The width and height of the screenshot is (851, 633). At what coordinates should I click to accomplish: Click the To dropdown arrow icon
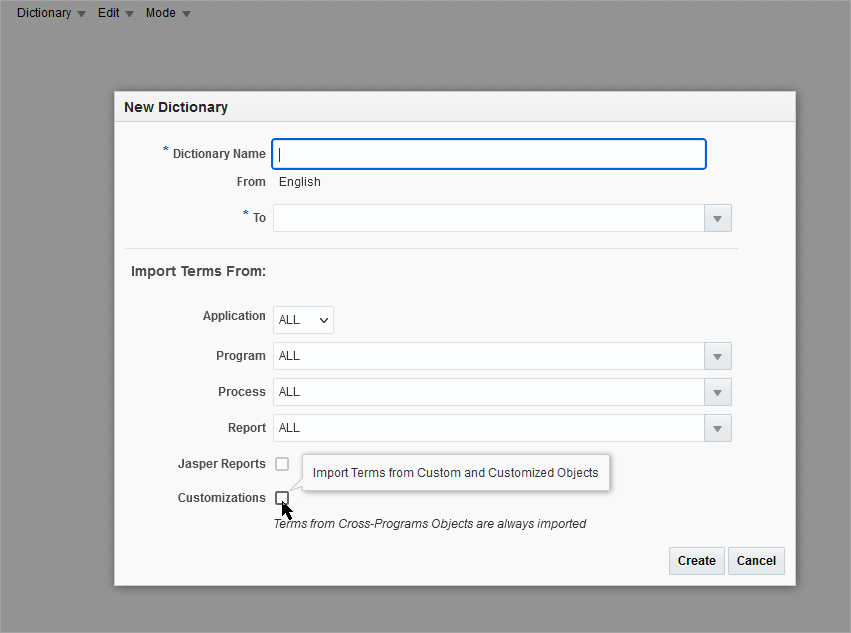(717, 218)
